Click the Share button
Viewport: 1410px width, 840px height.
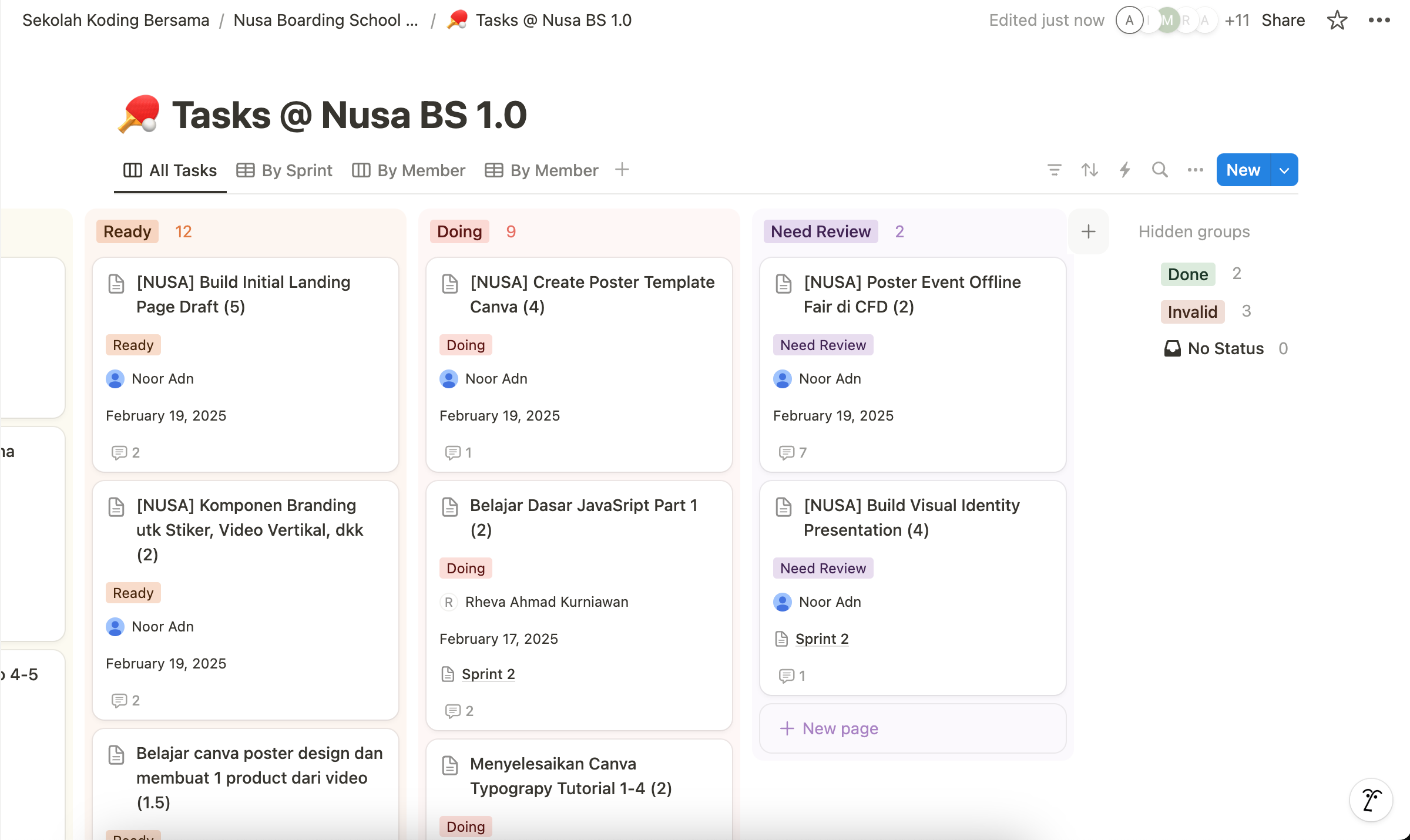point(1283,21)
